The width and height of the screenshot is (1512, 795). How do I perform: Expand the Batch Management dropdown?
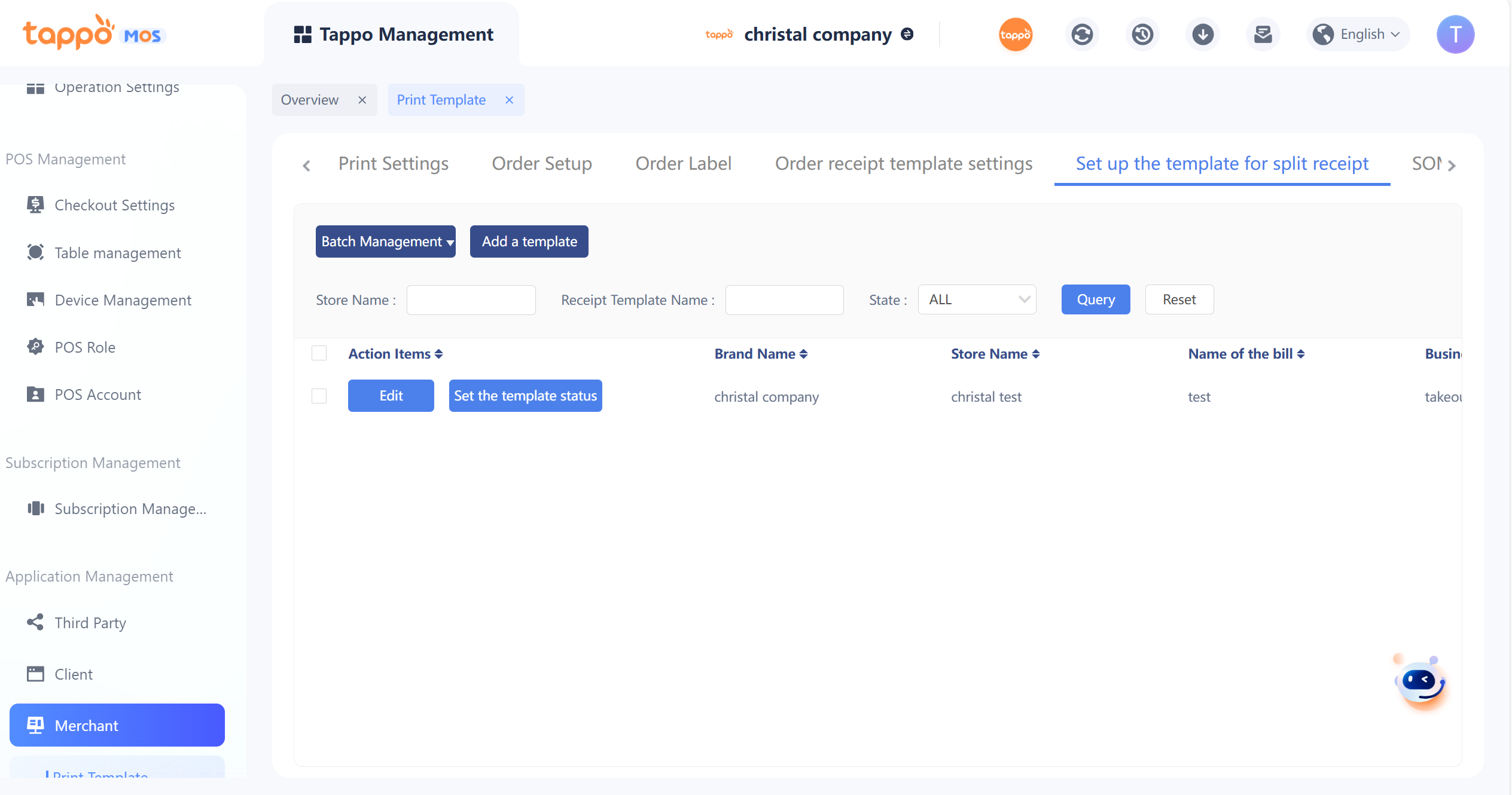pos(386,241)
